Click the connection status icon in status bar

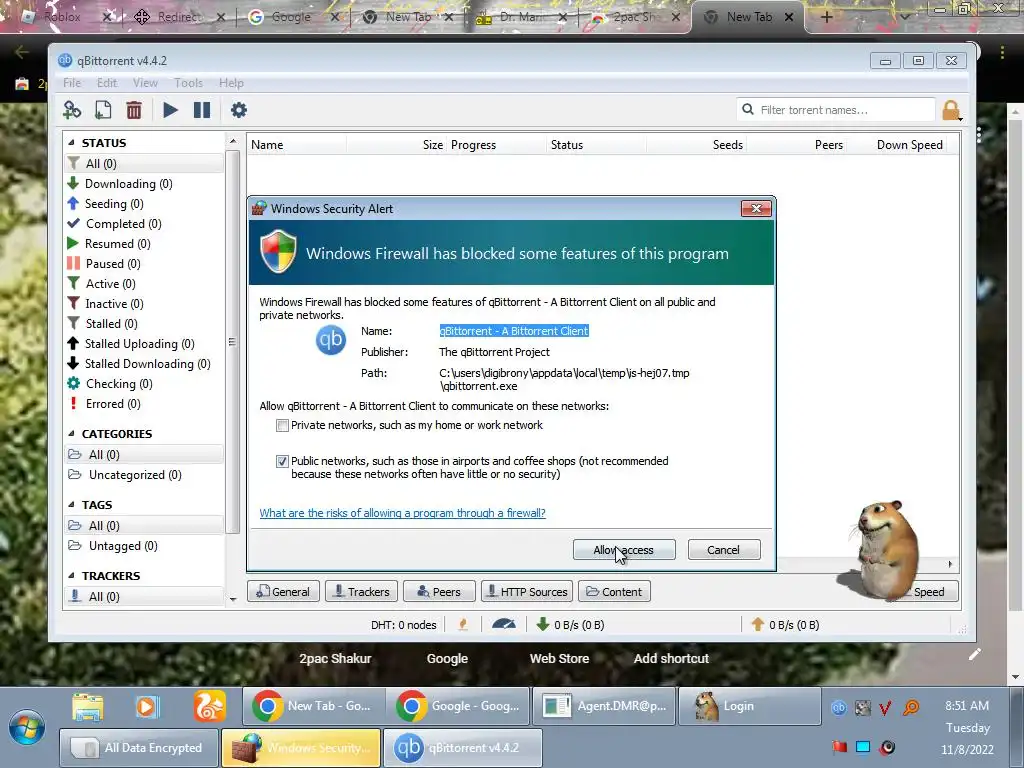click(463, 624)
